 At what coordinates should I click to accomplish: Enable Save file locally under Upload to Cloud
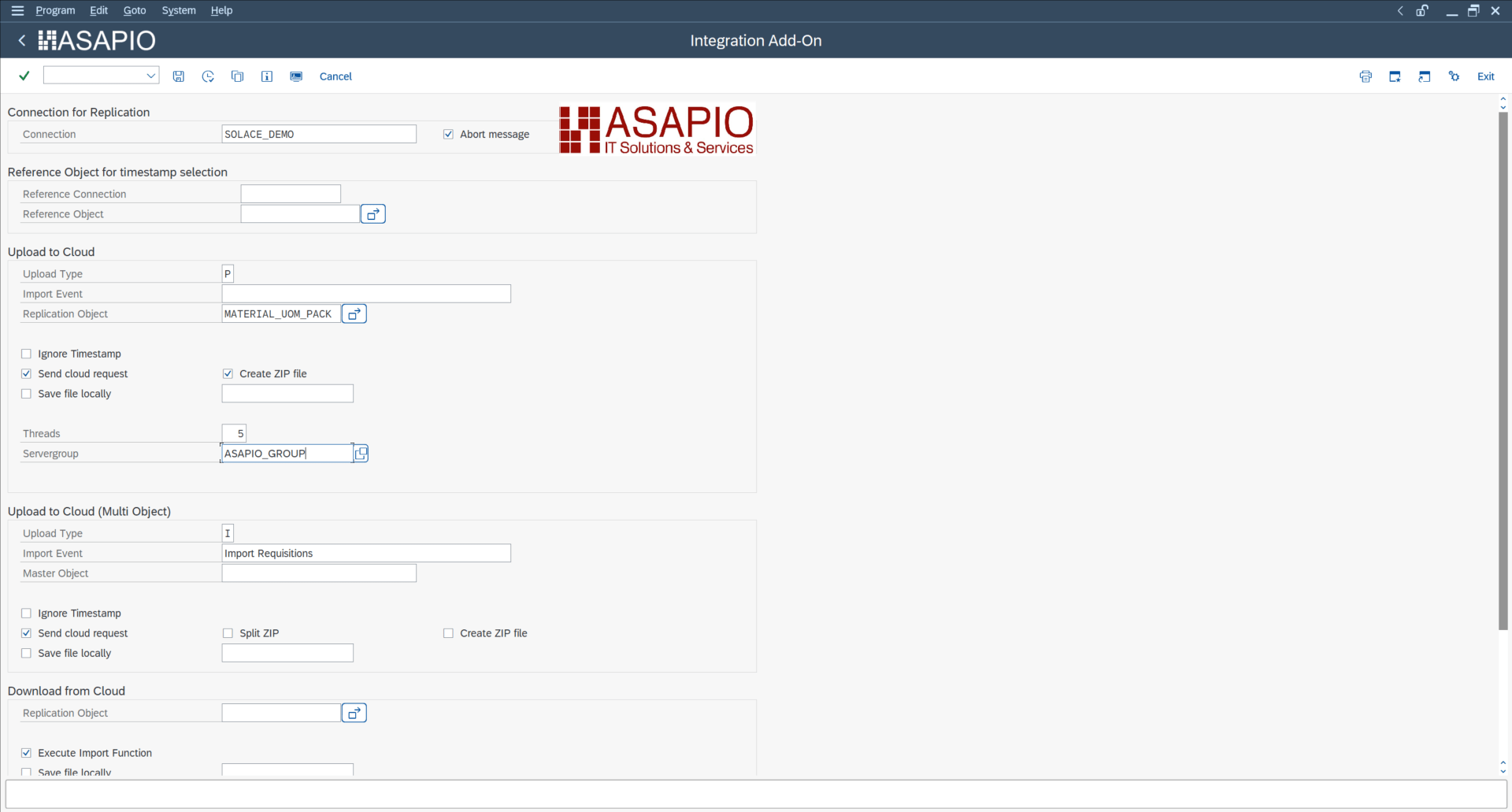[x=26, y=394]
